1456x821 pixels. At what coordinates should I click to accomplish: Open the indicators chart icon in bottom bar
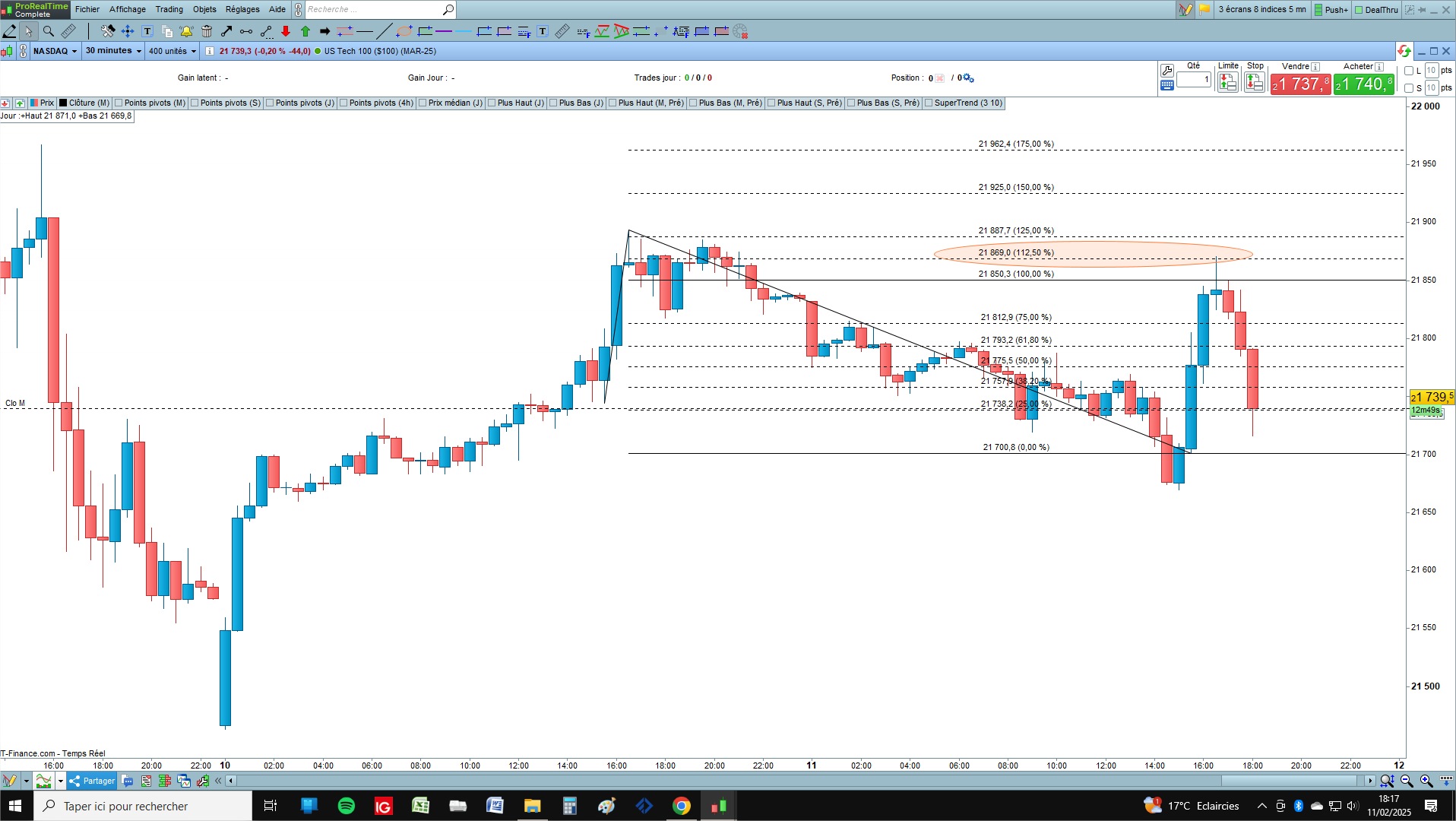tap(43, 781)
